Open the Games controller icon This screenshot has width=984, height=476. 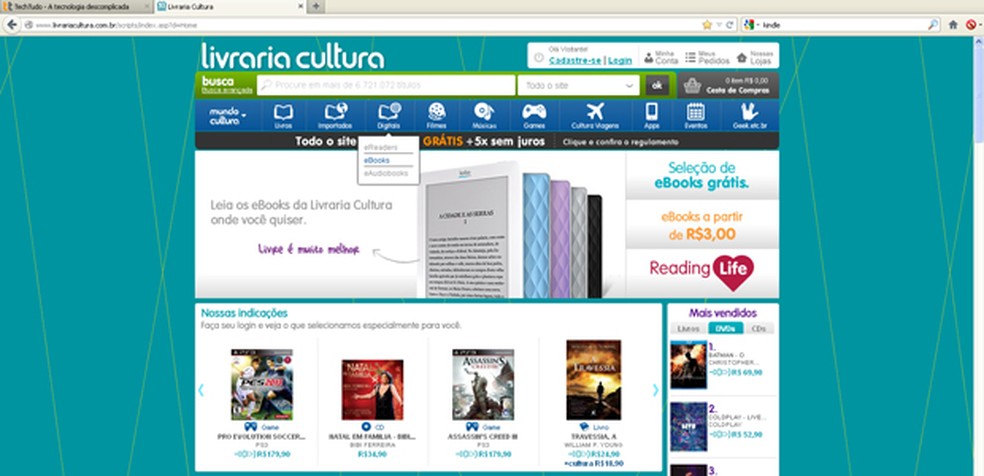point(534,112)
